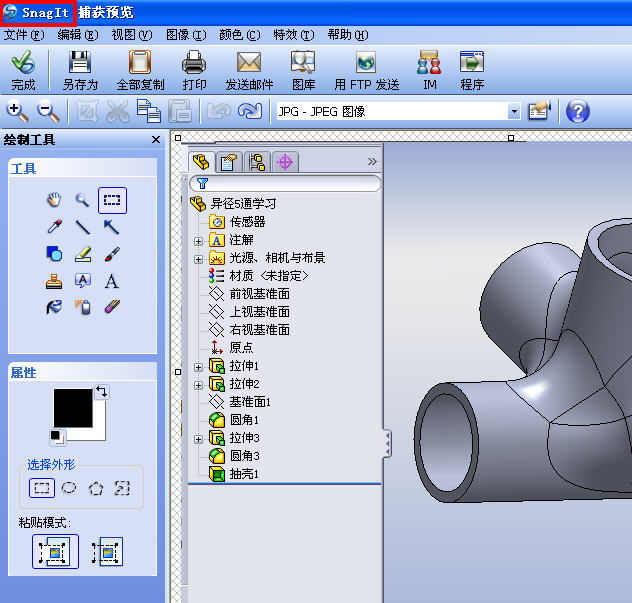Select the first paste mode option
The width and height of the screenshot is (632, 603).
(55, 551)
